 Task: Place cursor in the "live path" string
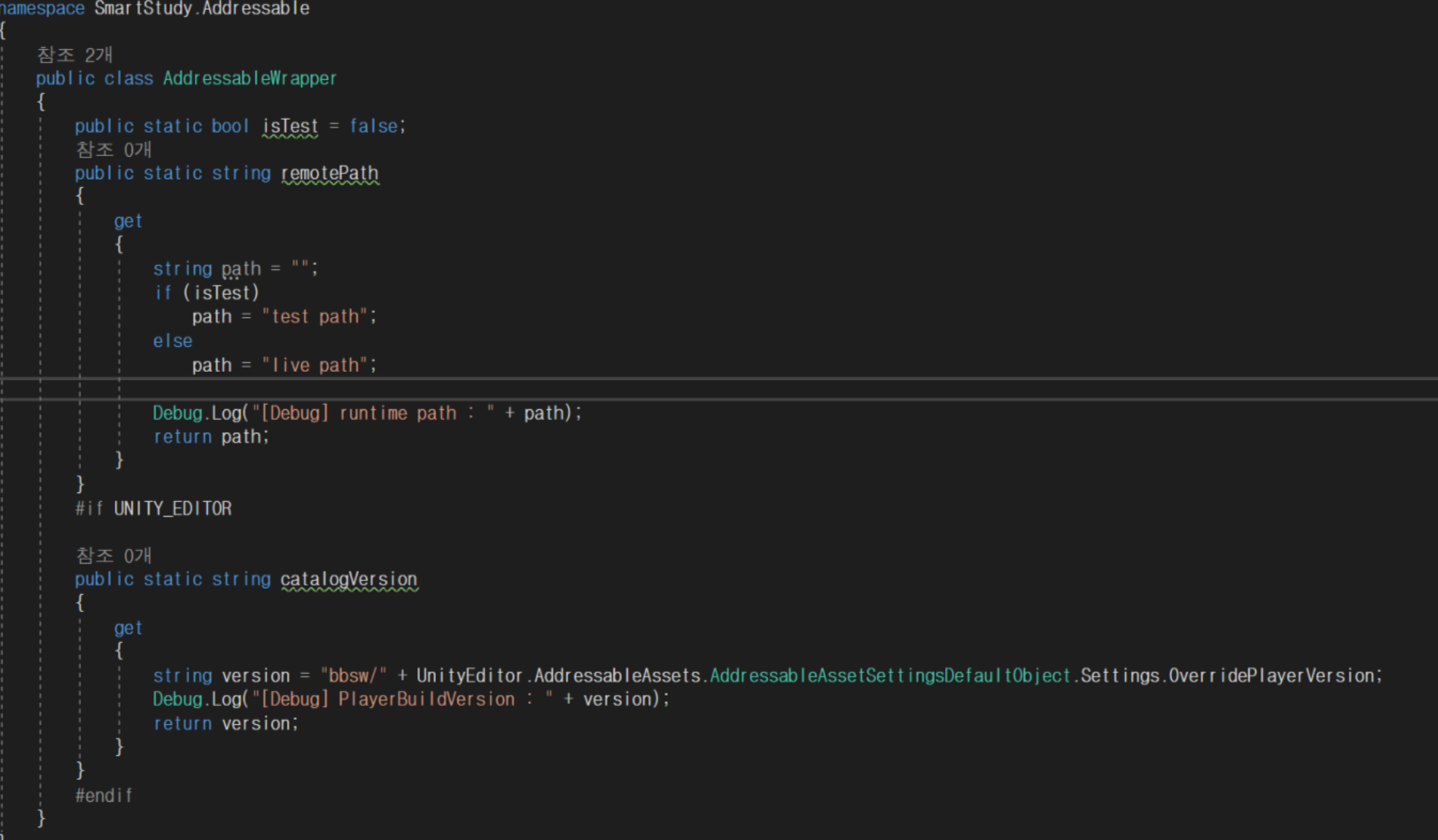pos(314,366)
